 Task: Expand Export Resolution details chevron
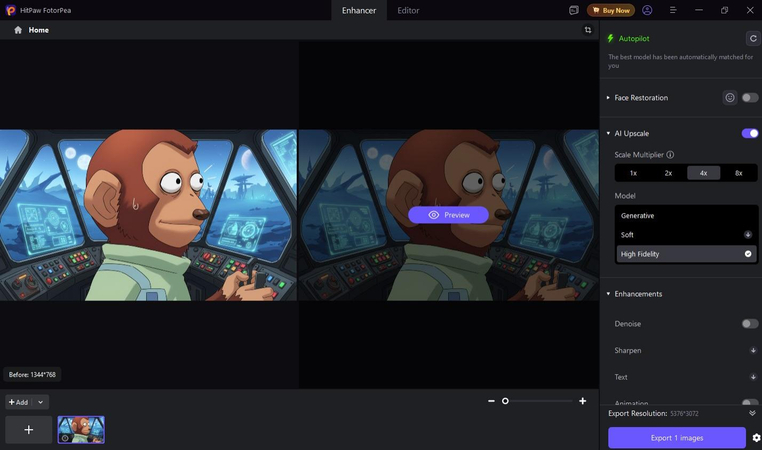tap(752, 413)
